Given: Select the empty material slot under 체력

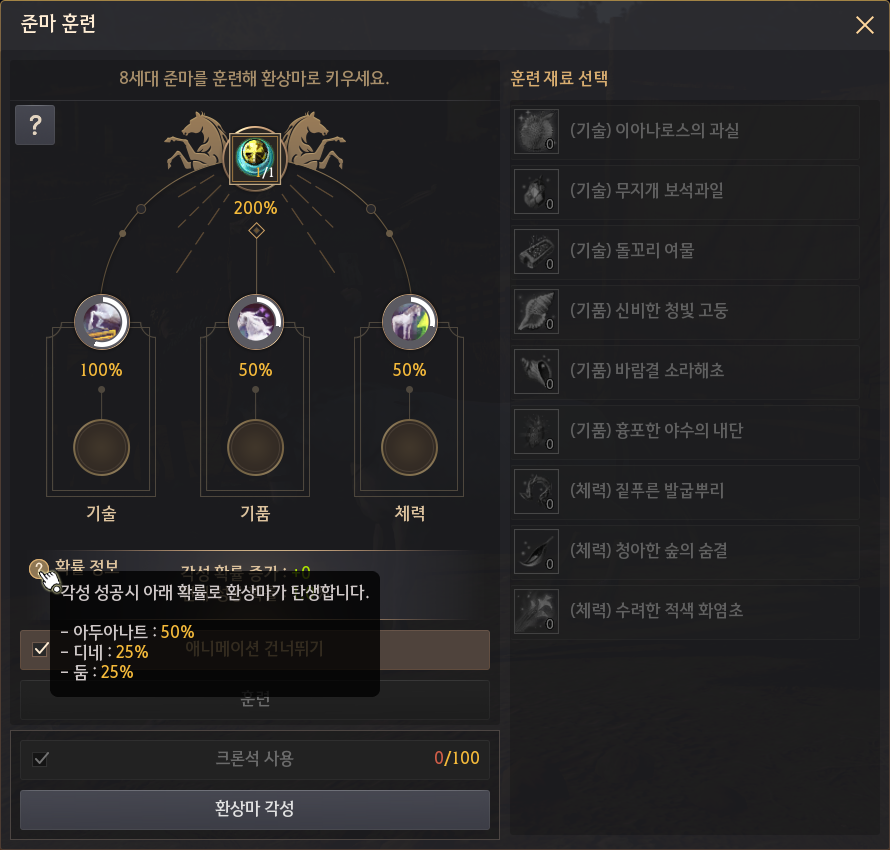Looking at the screenshot, I should click(x=409, y=448).
